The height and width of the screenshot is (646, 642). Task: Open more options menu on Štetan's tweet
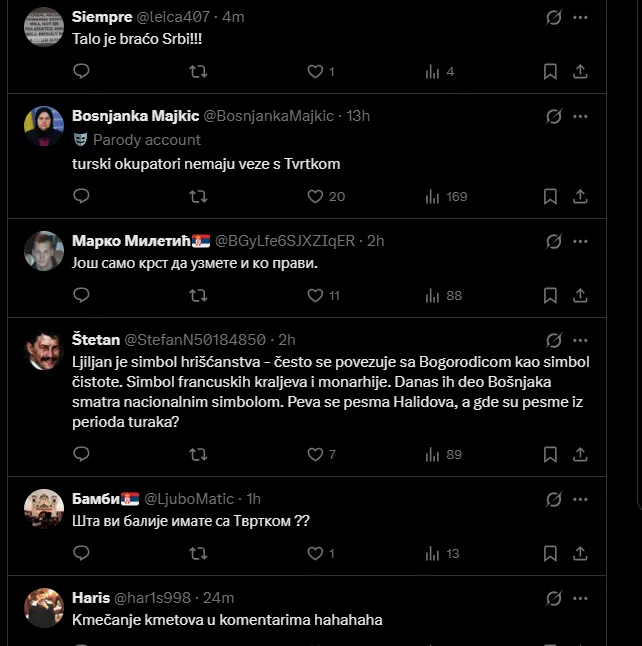[580, 340]
